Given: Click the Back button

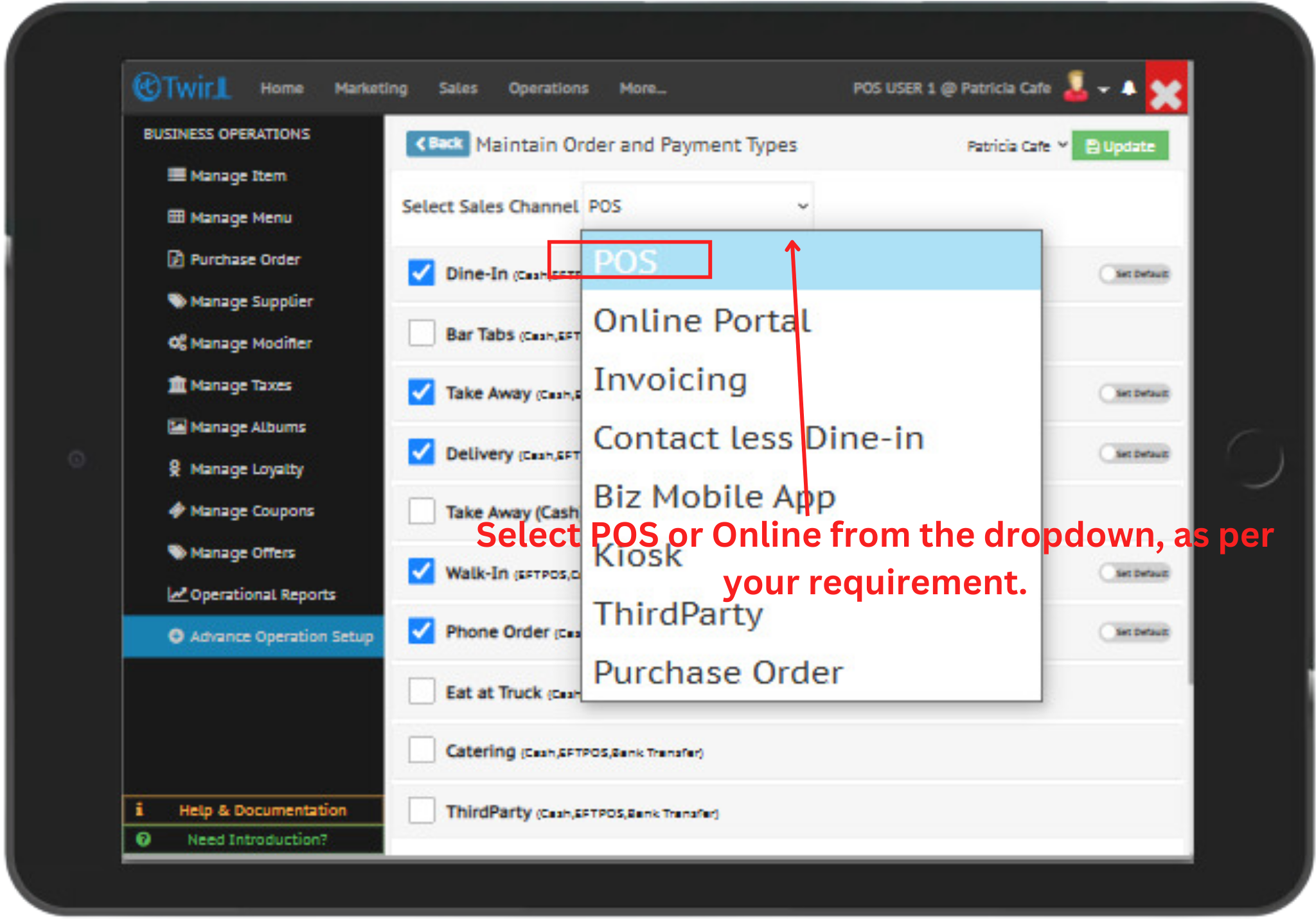Looking at the screenshot, I should coord(438,143).
